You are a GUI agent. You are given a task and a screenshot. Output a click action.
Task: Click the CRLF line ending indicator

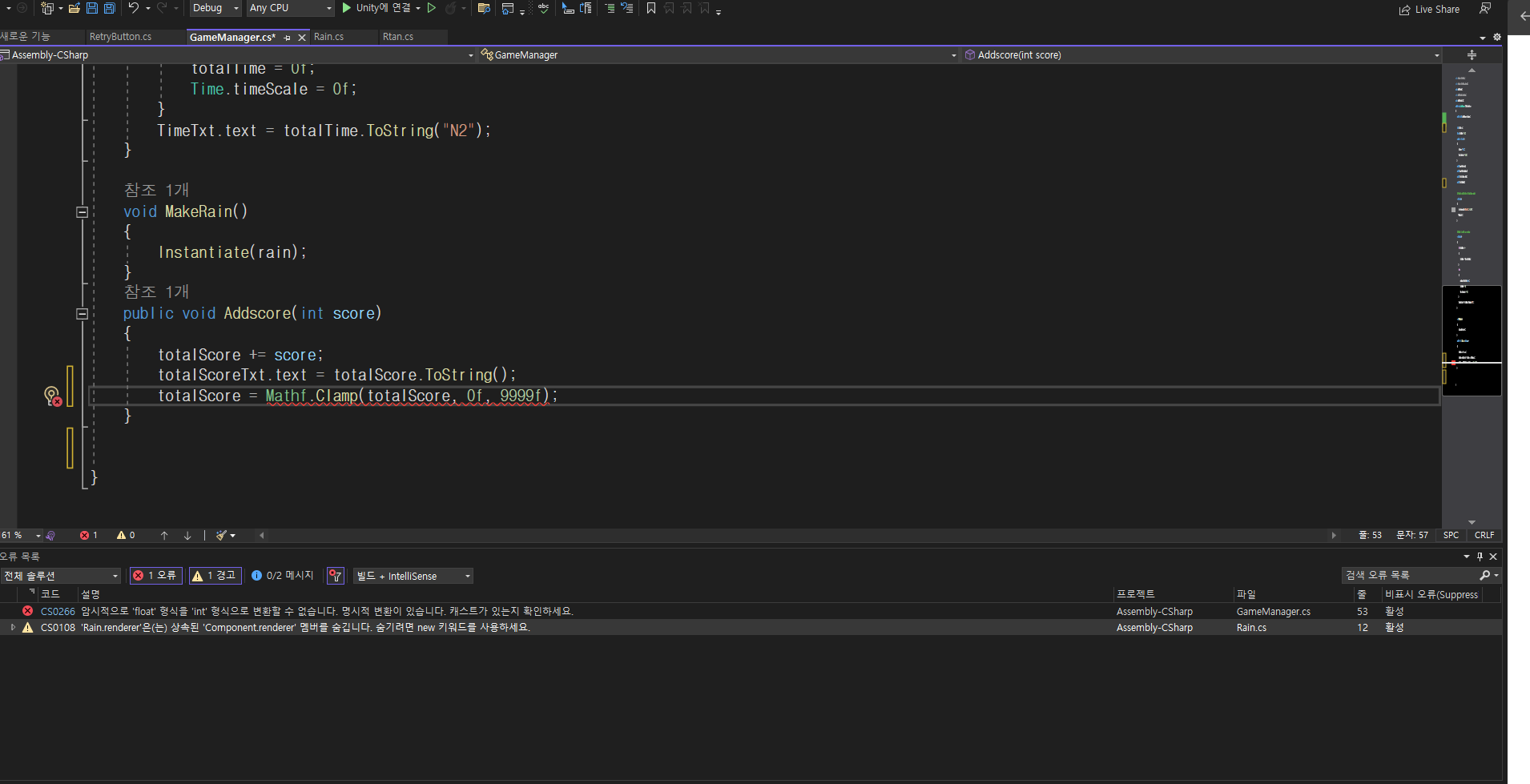[1484, 536]
